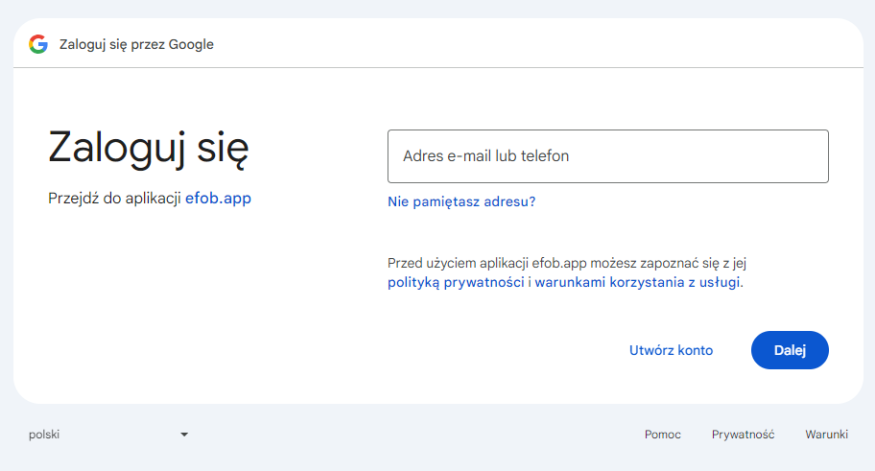This screenshot has height=471, width=875.
Task: Open the "warunkami korzystania z usługi" link
Action: click(638, 283)
